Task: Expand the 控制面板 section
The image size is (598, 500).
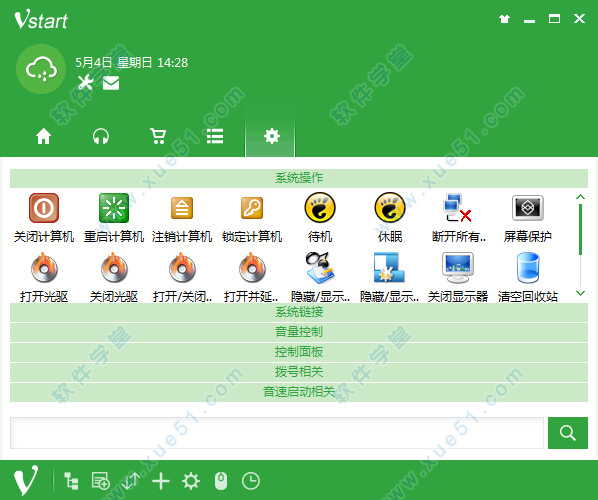Action: pos(299,352)
